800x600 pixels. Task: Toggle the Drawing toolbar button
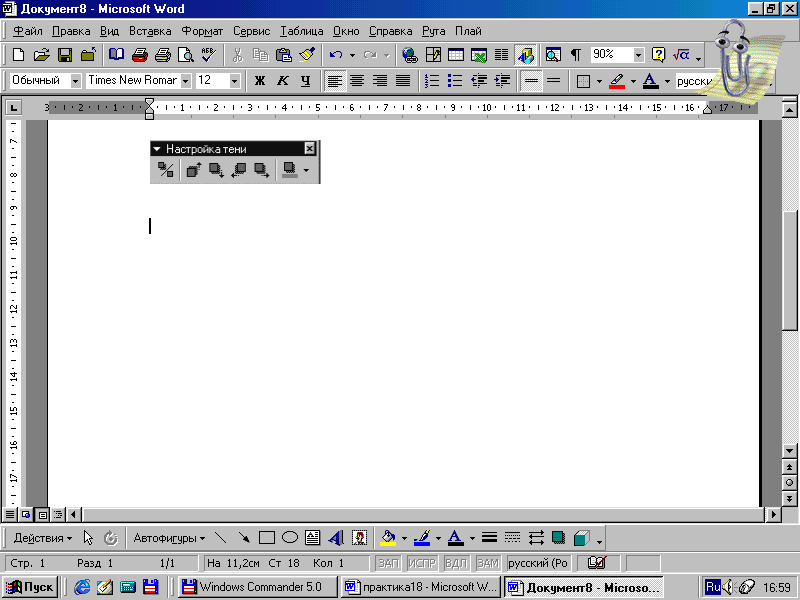pyautogui.click(x=526, y=55)
